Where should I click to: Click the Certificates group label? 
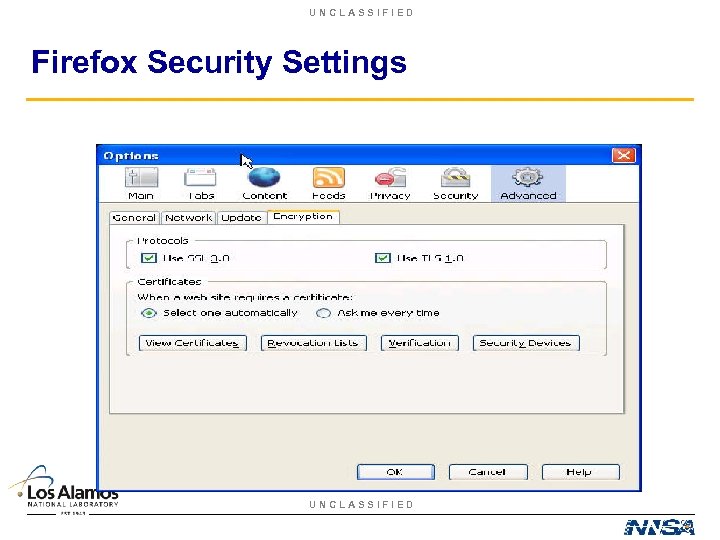(169, 281)
